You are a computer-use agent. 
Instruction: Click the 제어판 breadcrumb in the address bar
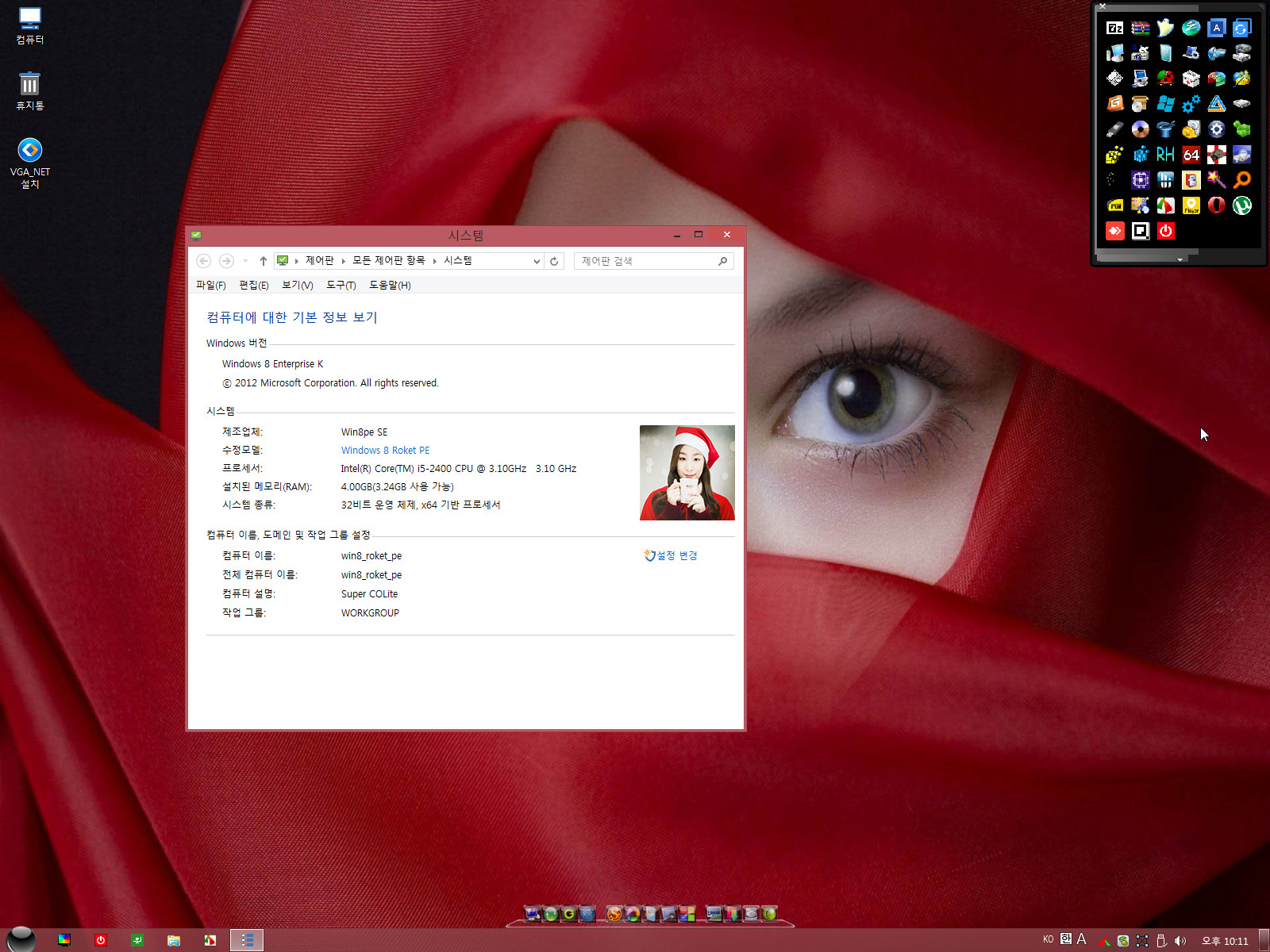(x=320, y=260)
